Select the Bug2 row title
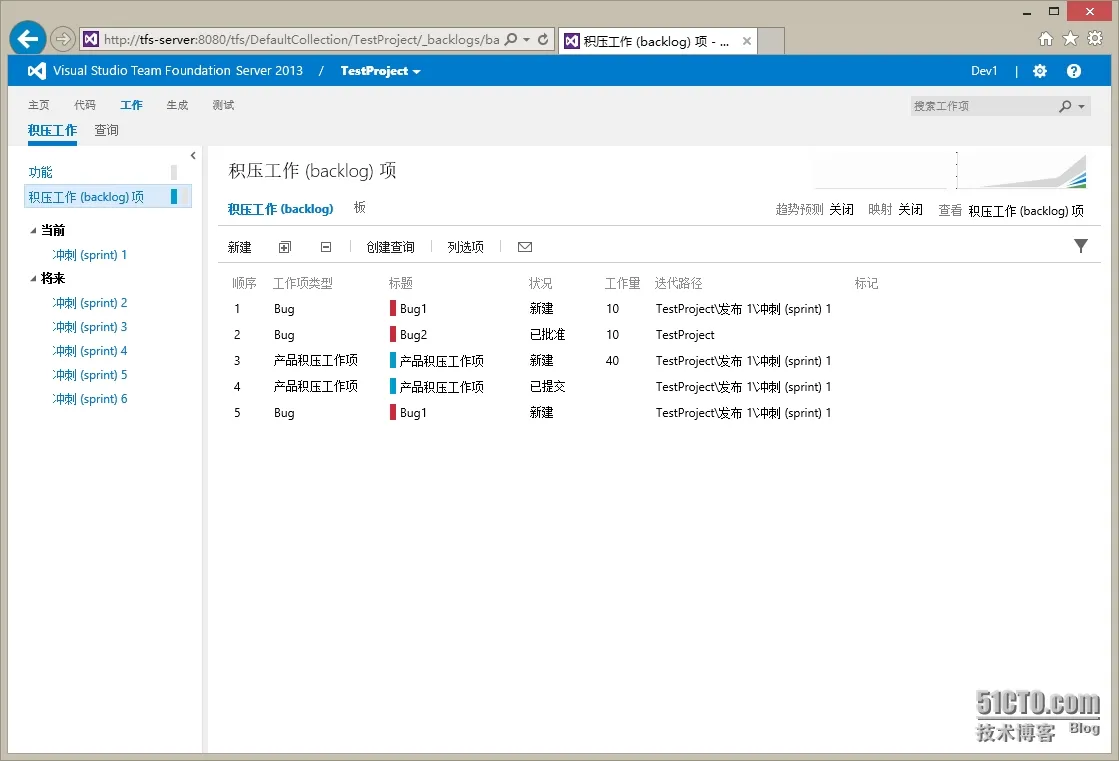1119x761 pixels. click(413, 335)
